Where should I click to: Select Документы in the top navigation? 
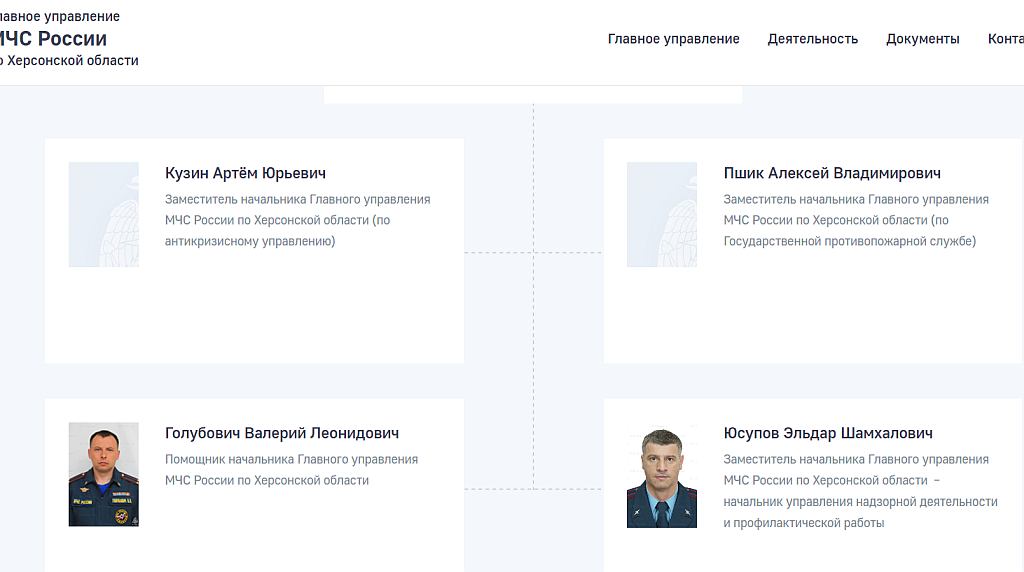point(922,39)
